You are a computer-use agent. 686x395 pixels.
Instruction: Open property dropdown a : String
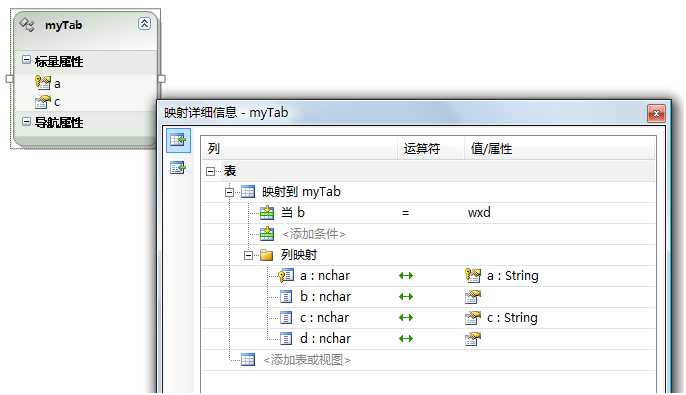tap(513, 276)
